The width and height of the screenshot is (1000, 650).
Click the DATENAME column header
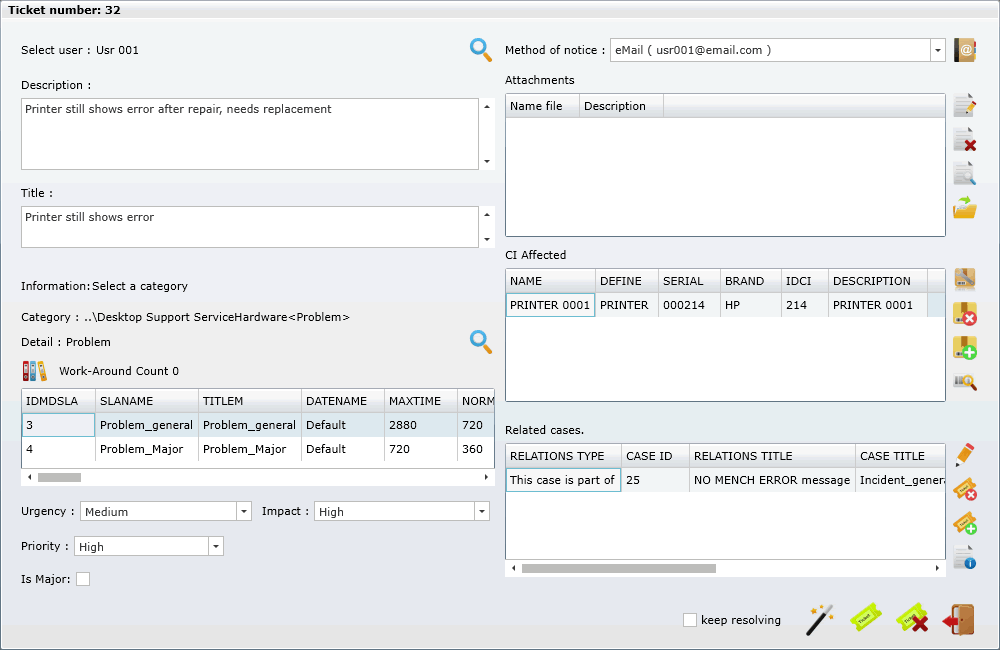[x=343, y=401]
